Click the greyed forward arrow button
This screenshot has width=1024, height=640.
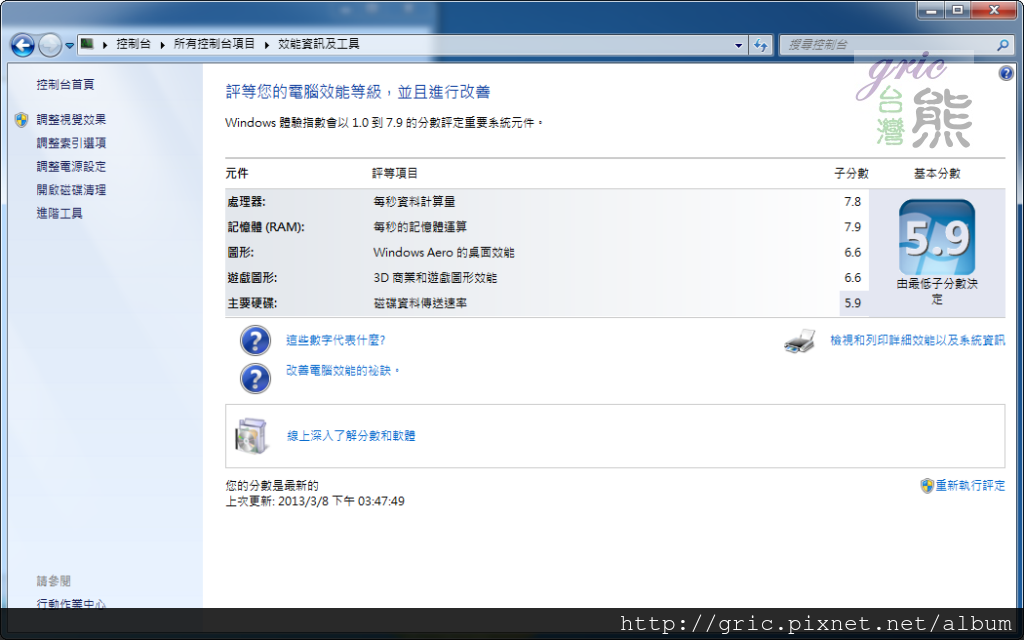coord(50,45)
